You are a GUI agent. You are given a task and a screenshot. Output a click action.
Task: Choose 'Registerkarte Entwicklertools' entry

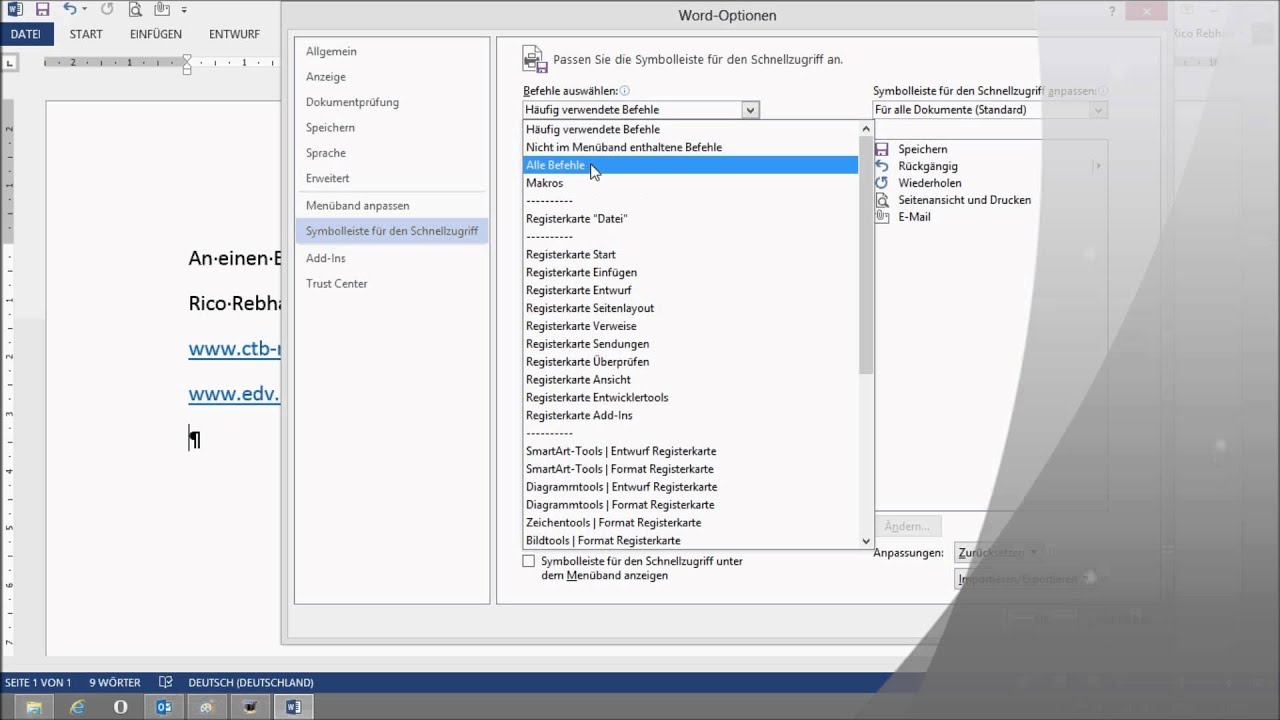[x=690, y=398]
